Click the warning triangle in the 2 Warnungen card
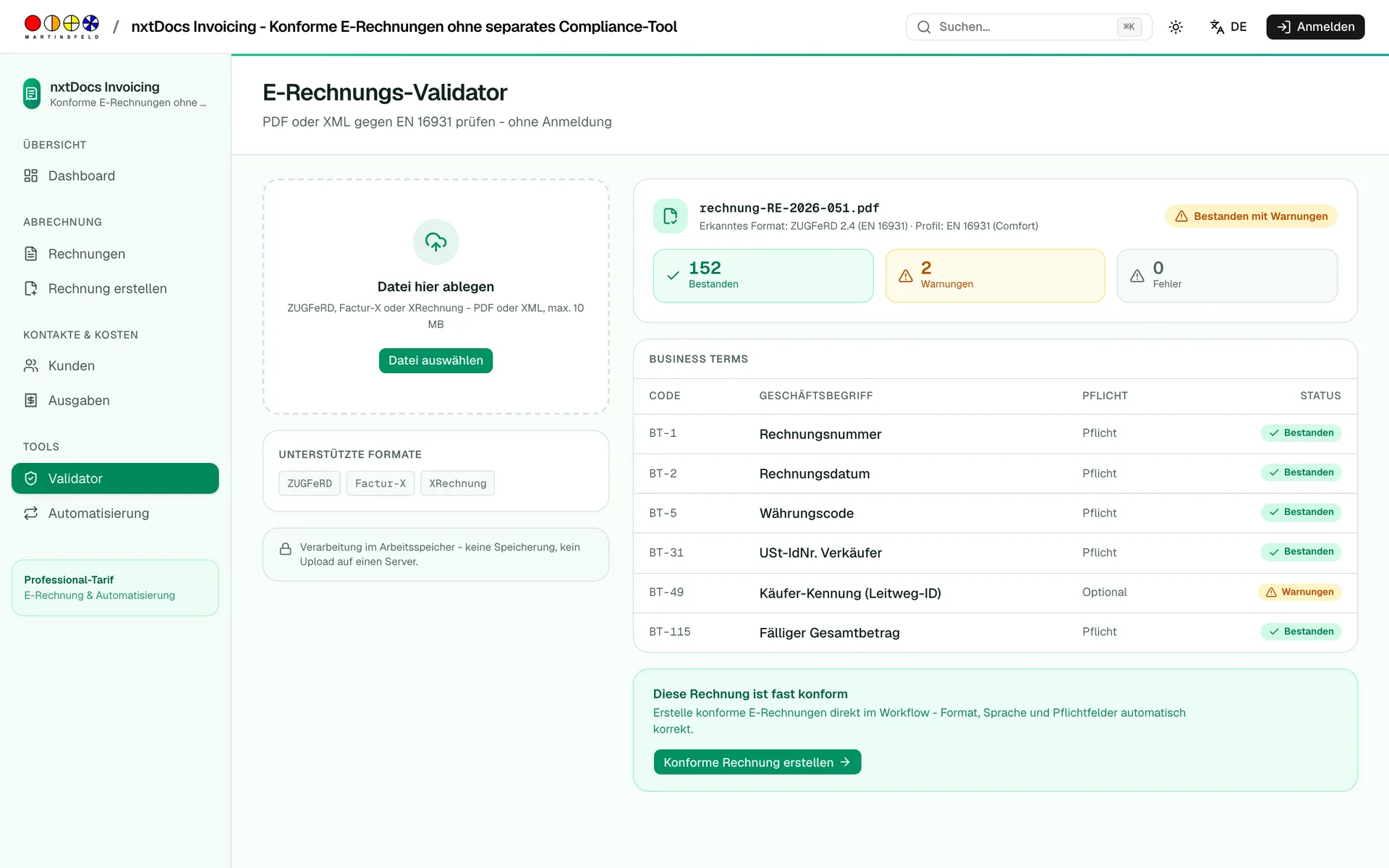This screenshot has height=868, width=1389. click(x=906, y=276)
